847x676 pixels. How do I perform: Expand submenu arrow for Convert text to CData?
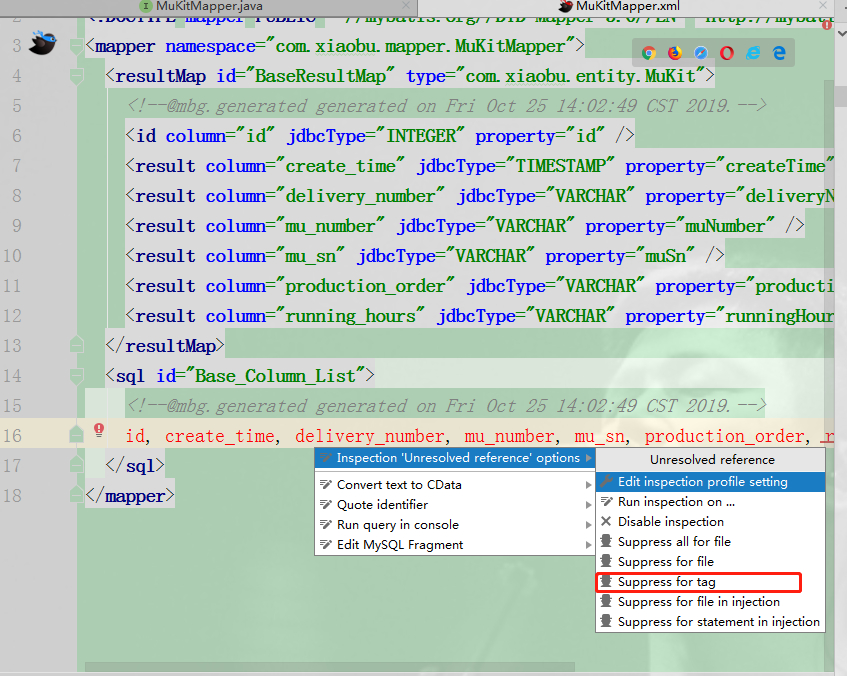(x=588, y=485)
